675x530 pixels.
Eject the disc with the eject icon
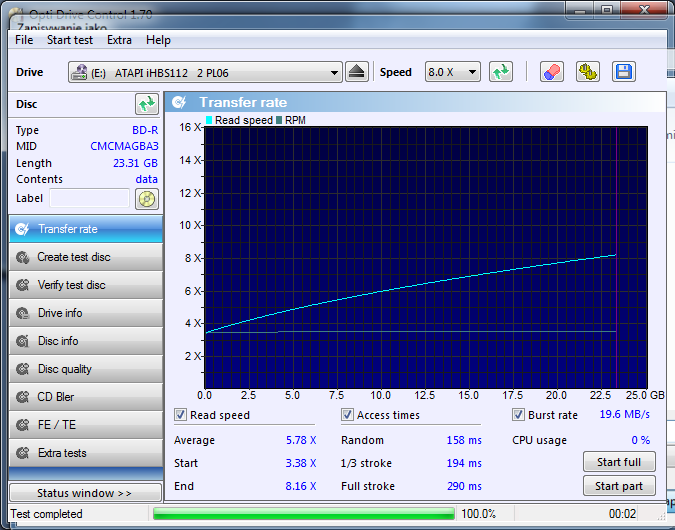pos(356,72)
